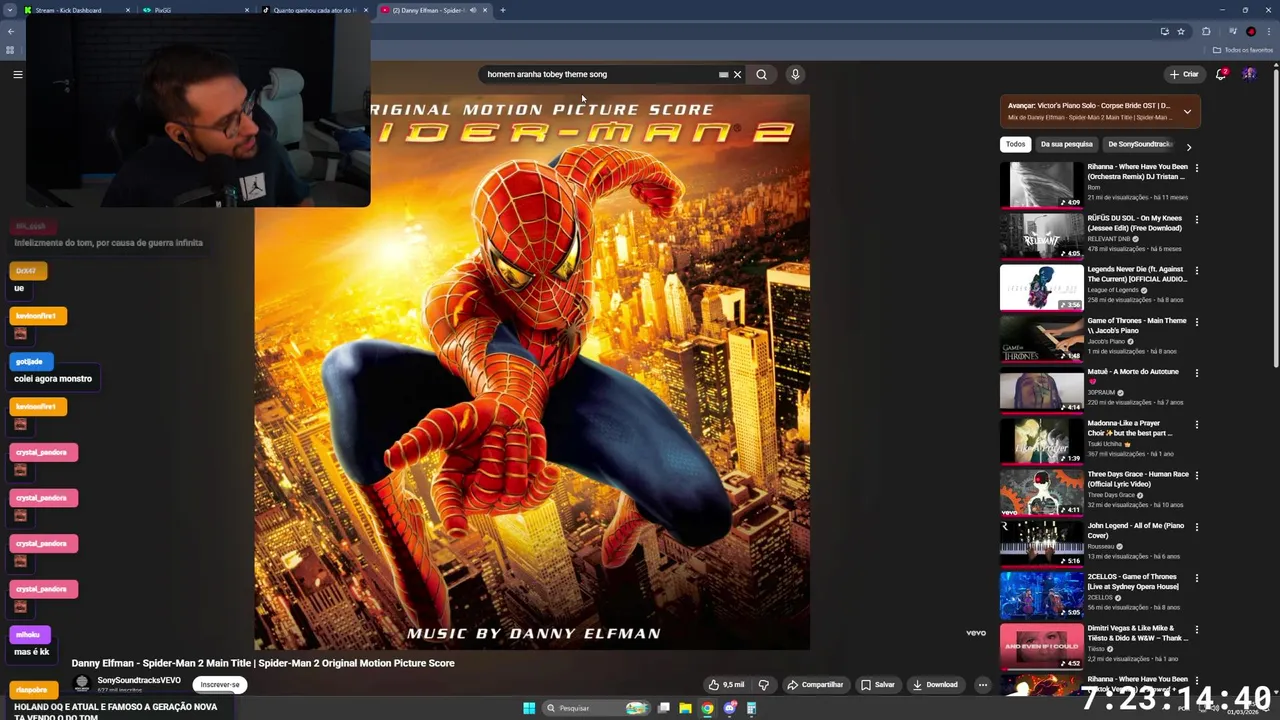
Task: Open Task View from taskbar
Action: pyautogui.click(x=663, y=708)
